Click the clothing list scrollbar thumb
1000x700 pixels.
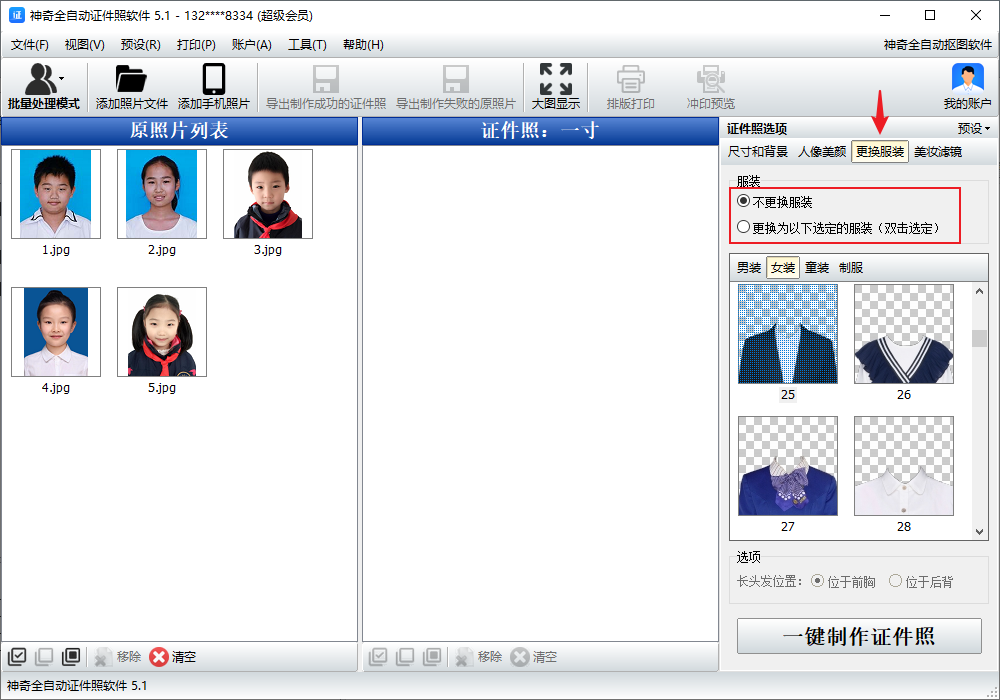[980, 339]
